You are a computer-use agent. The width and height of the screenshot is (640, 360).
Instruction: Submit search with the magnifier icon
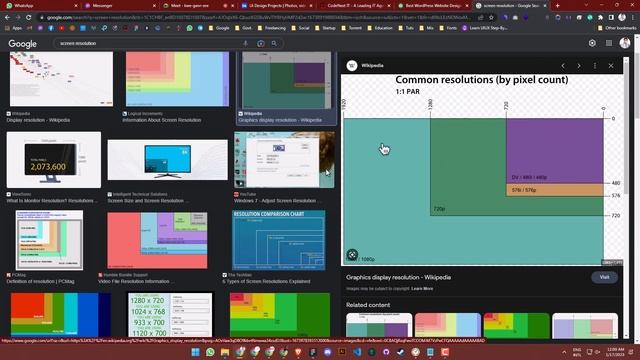click(x=274, y=43)
